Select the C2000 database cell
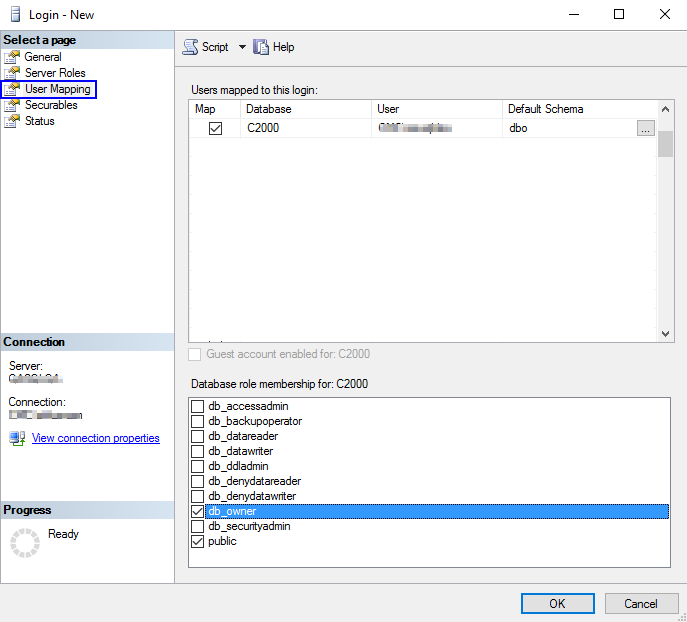The height and width of the screenshot is (622, 687). [306, 128]
